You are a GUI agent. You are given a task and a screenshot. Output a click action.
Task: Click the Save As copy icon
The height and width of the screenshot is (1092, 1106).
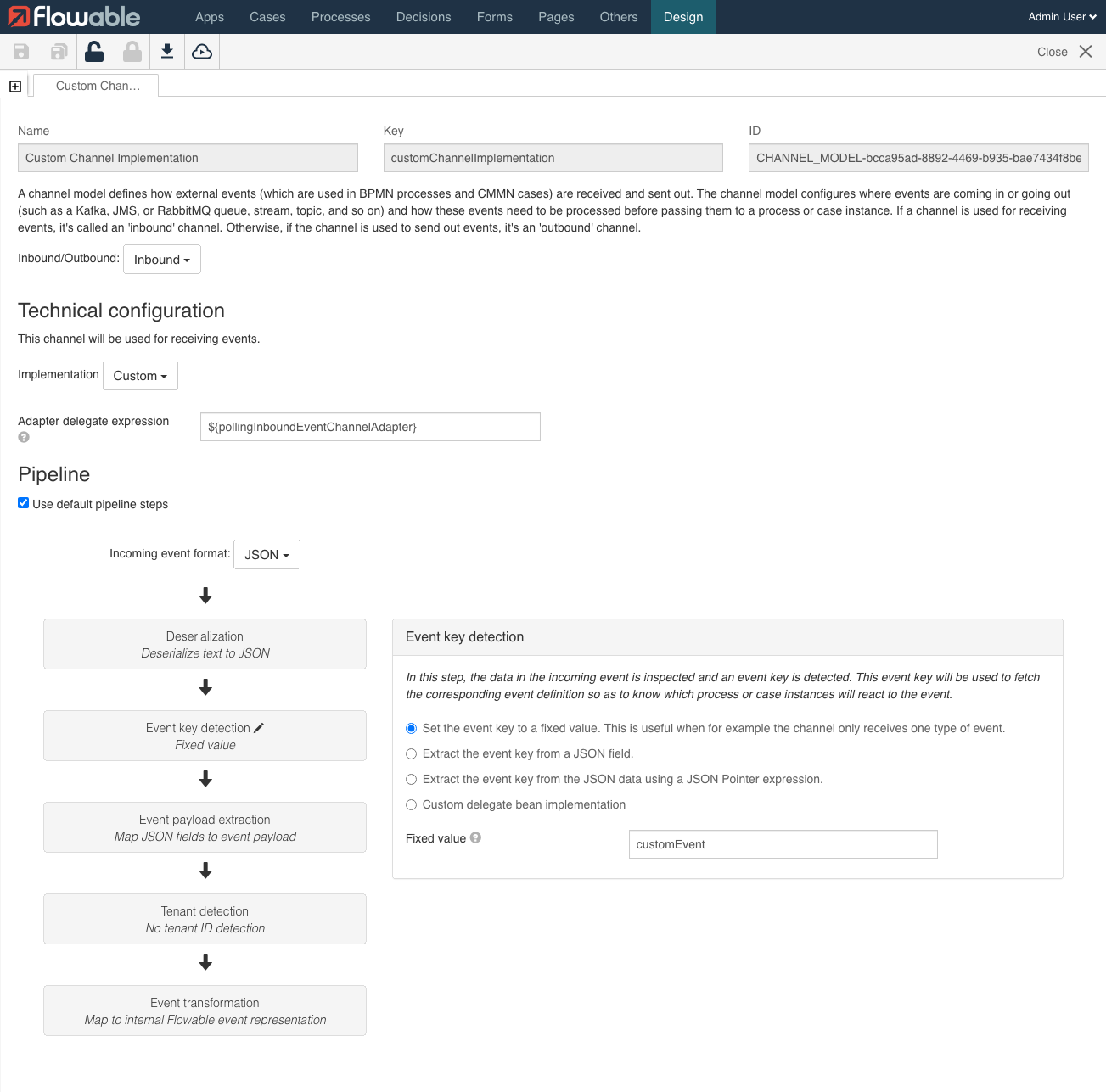(x=57, y=51)
